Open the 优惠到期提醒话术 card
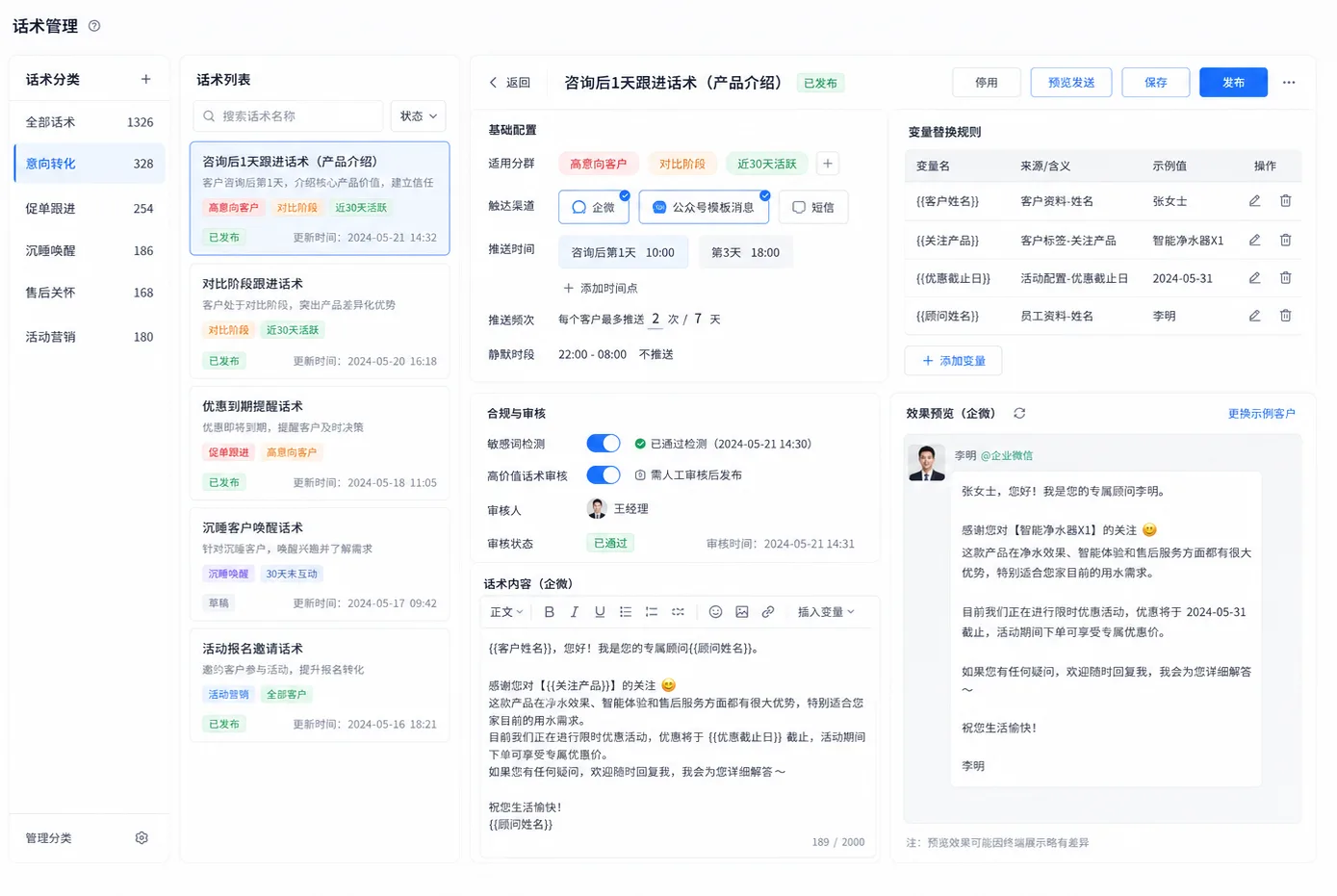This screenshot has width=1337, height=896. [320, 443]
